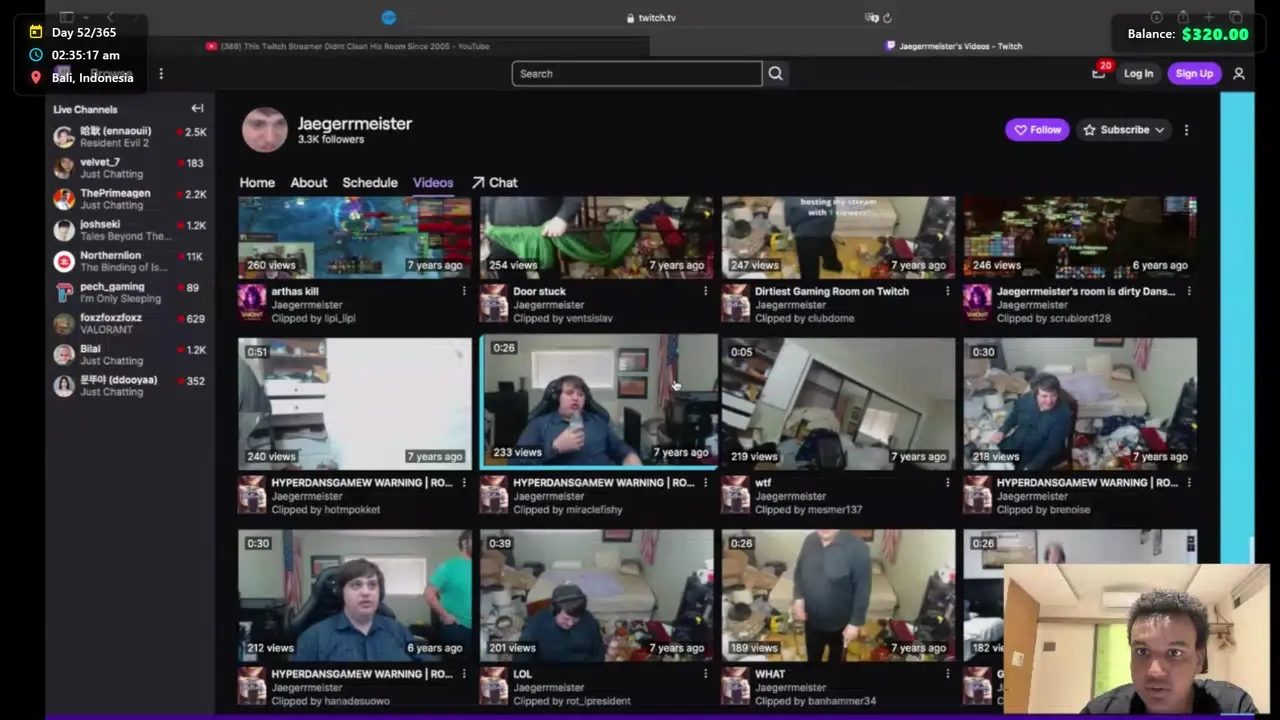The image size is (1280, 720).
Task: Open Safari sidebar dropdown arrow
Action: pyautogui.click(x=86, y=17)
